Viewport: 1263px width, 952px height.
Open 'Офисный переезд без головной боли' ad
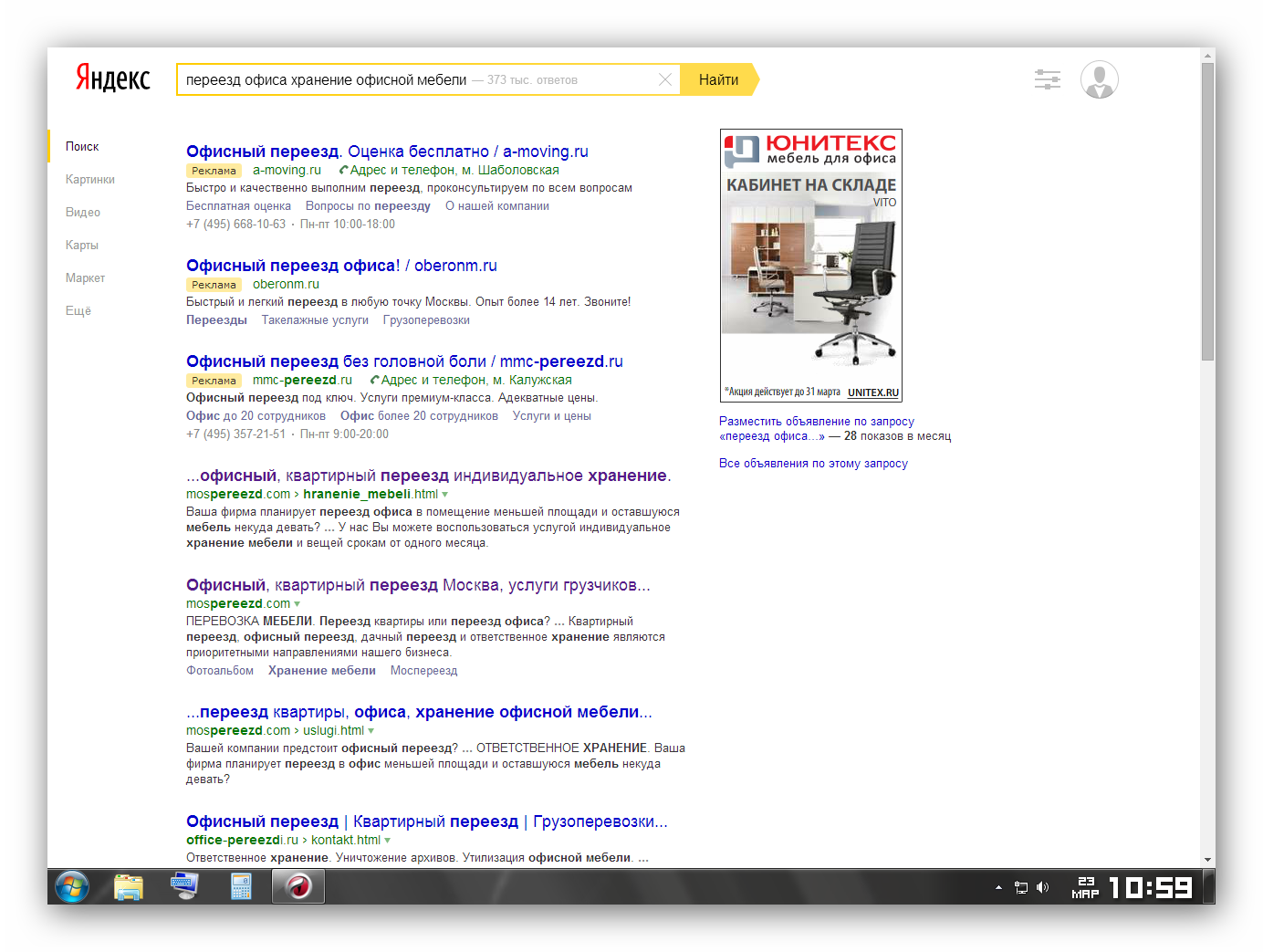404,361
